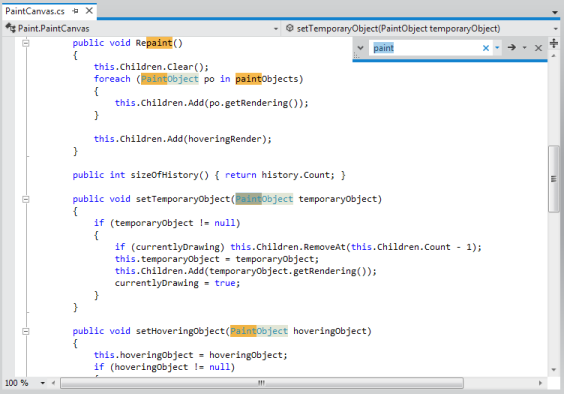Click the vertical scrollbar thumb
This screenshot has width=564, height=394.
pos(554,179)
